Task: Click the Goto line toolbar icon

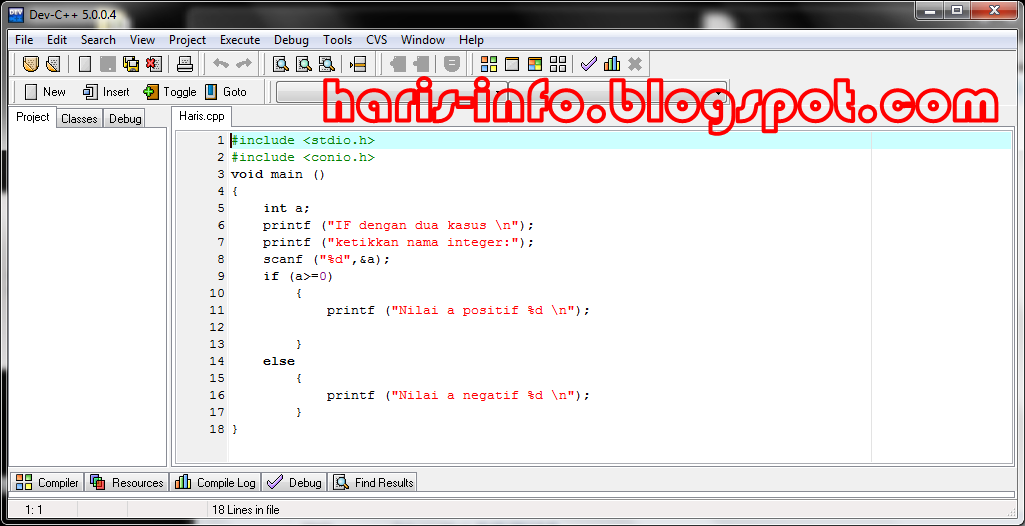Action: (358, 64)
